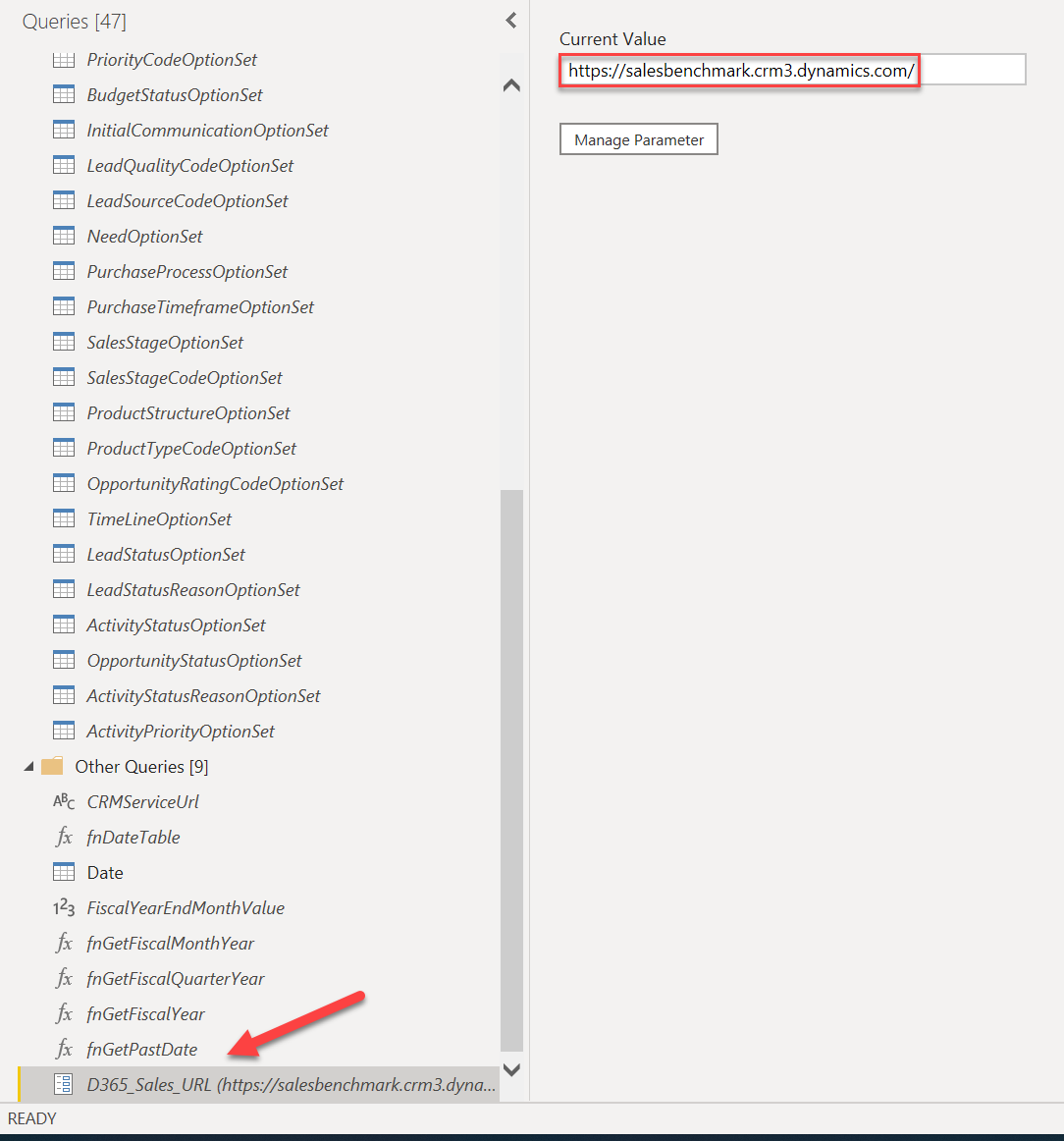Screen dimensions: 1064x1141
Task: Click the SalesStageCodeOptionSet table icon
Action: pos(63,378)
